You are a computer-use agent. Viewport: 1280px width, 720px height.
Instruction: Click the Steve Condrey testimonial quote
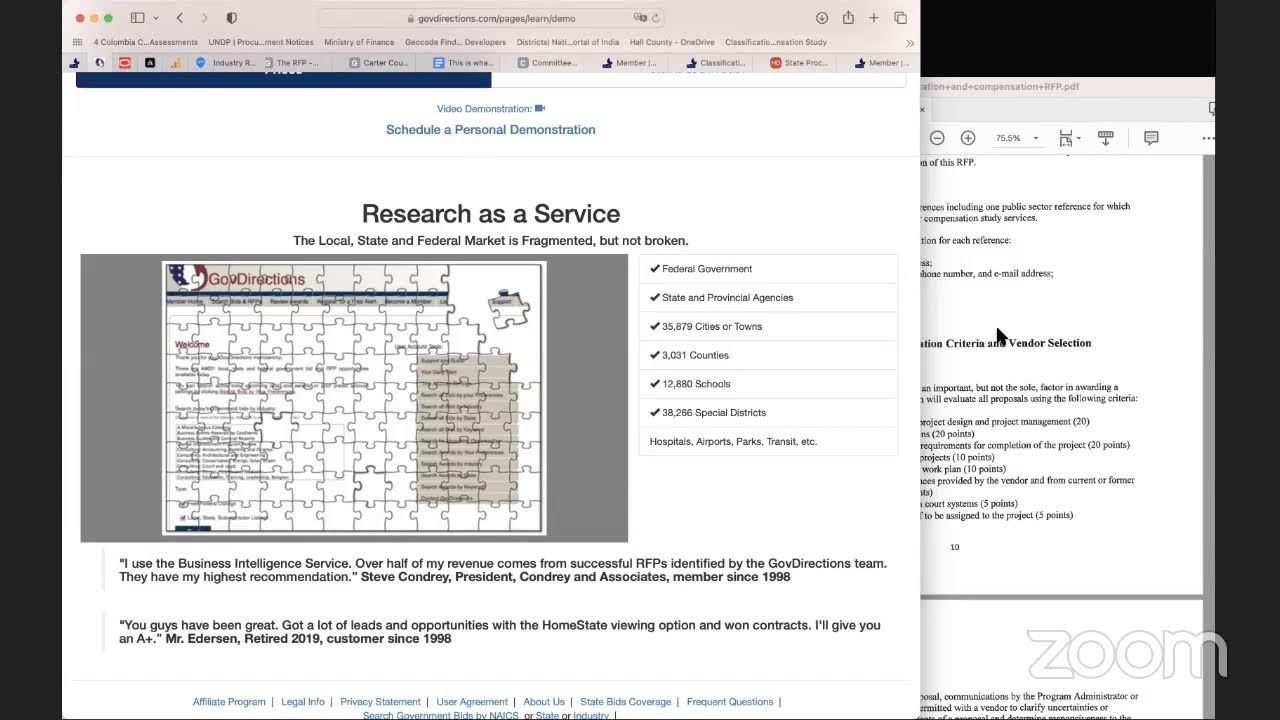[503, 570]
